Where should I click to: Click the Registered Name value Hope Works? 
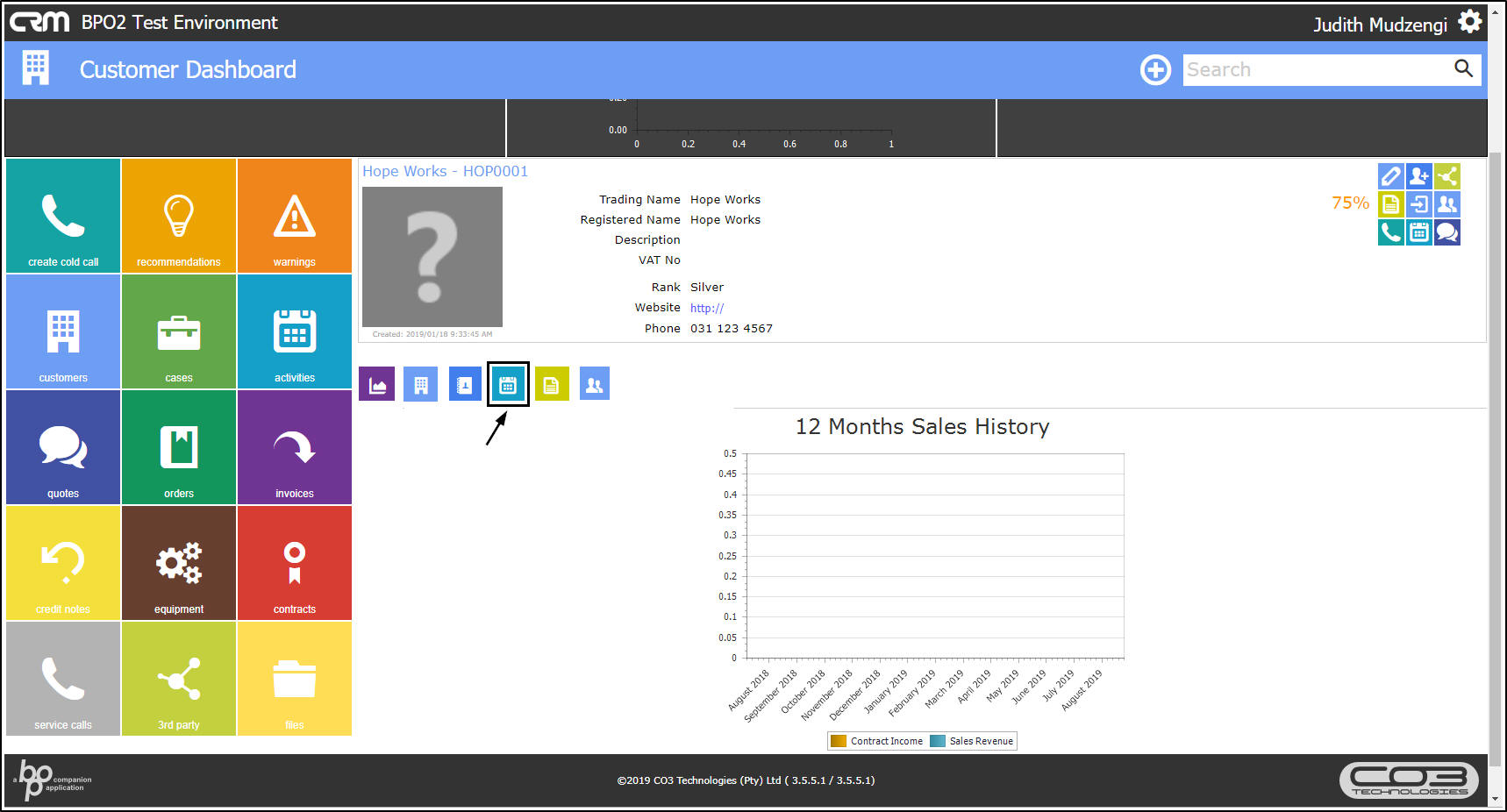coord(725,219)
